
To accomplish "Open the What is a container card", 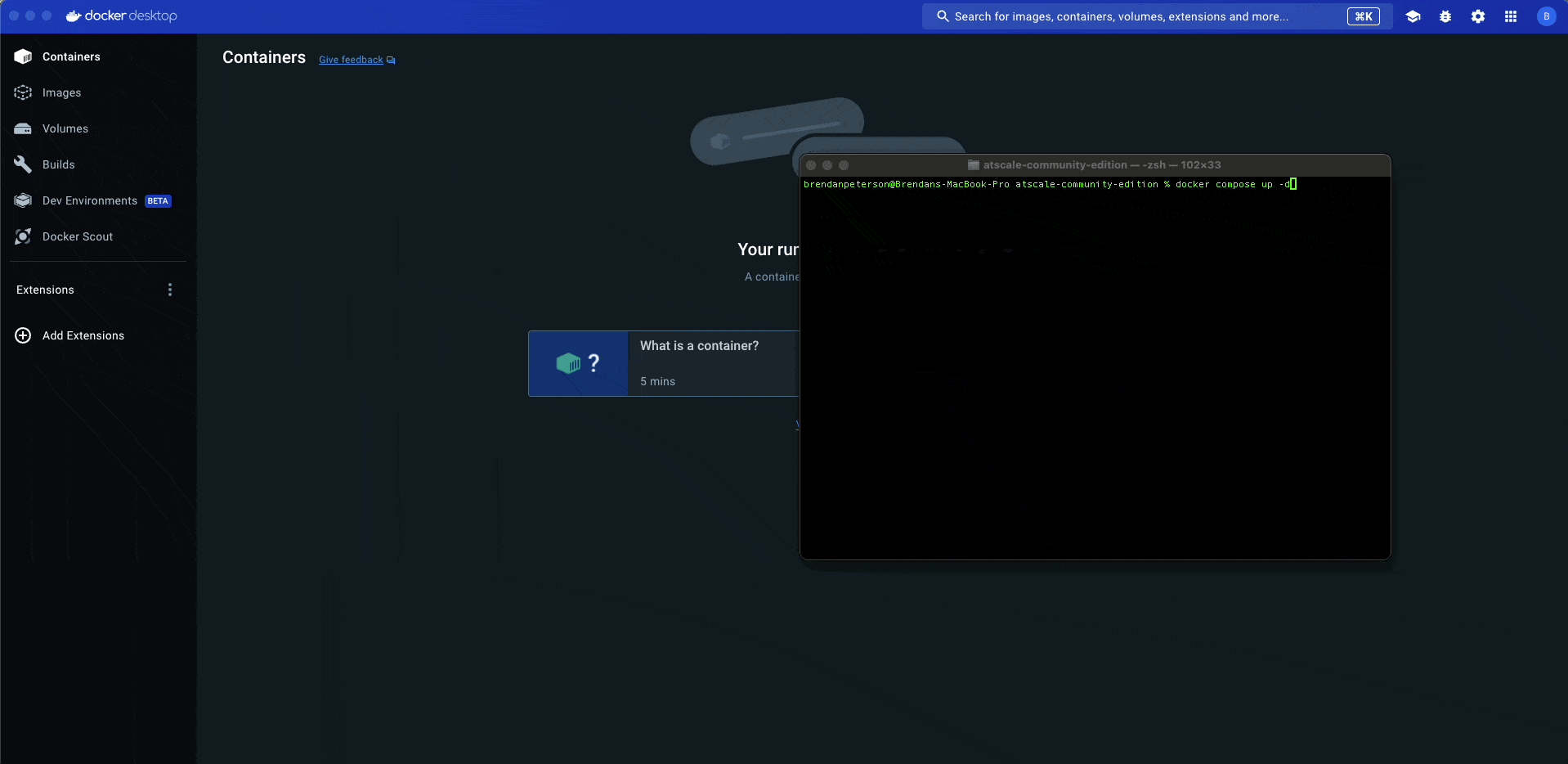I will [x=664, y=363].
